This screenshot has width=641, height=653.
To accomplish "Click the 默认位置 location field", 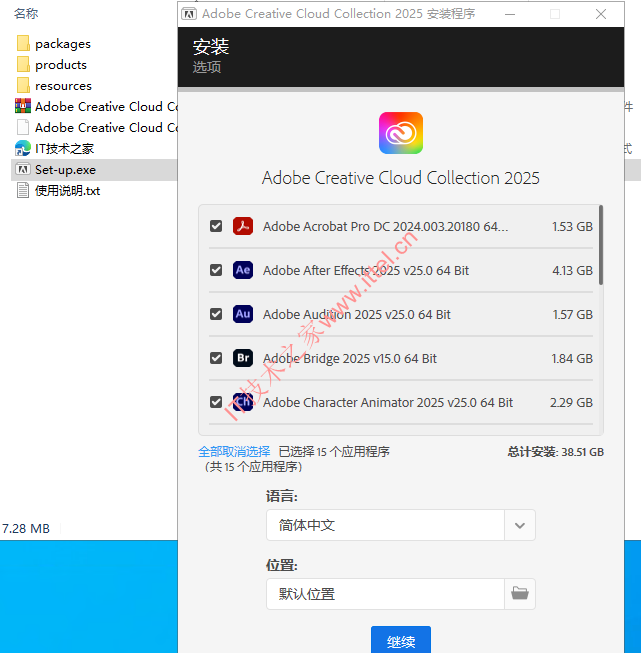I will [385, 593].
